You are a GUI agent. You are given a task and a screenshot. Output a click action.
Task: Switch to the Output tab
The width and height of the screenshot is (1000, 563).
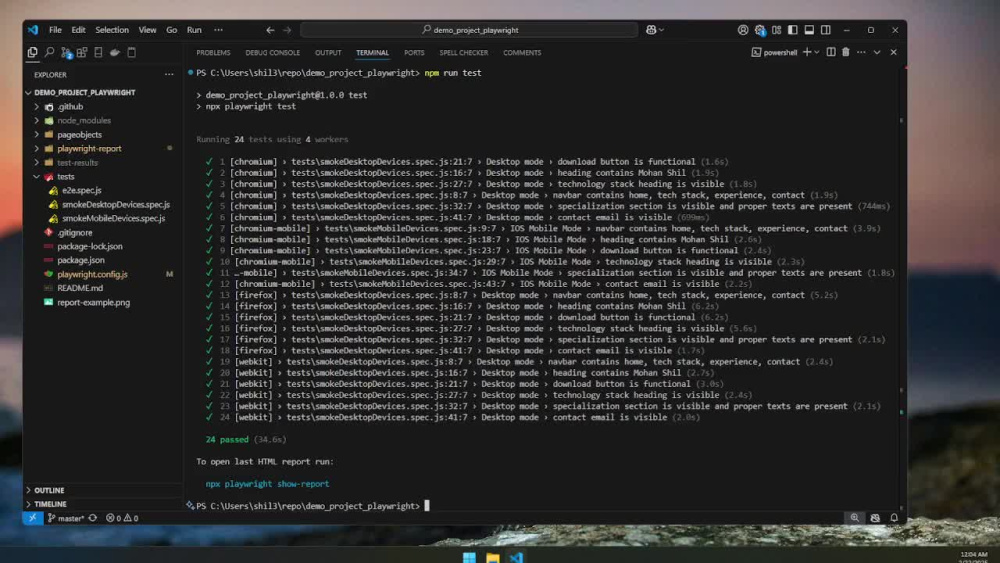click(x=328, y=53)
